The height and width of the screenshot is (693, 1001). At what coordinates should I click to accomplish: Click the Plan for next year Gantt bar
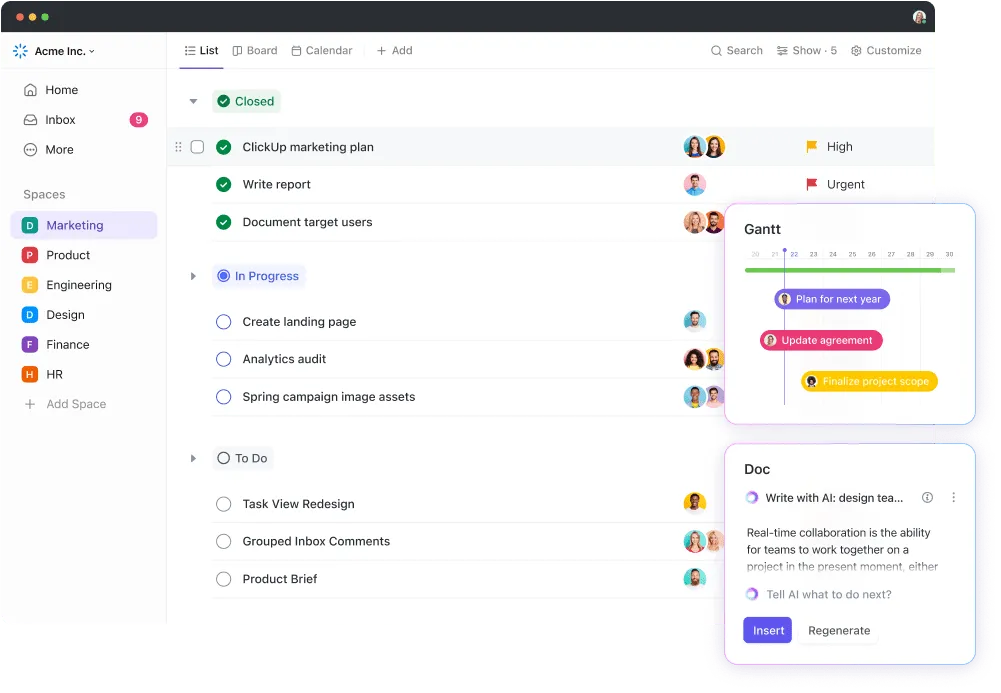[x=832, y=299]
